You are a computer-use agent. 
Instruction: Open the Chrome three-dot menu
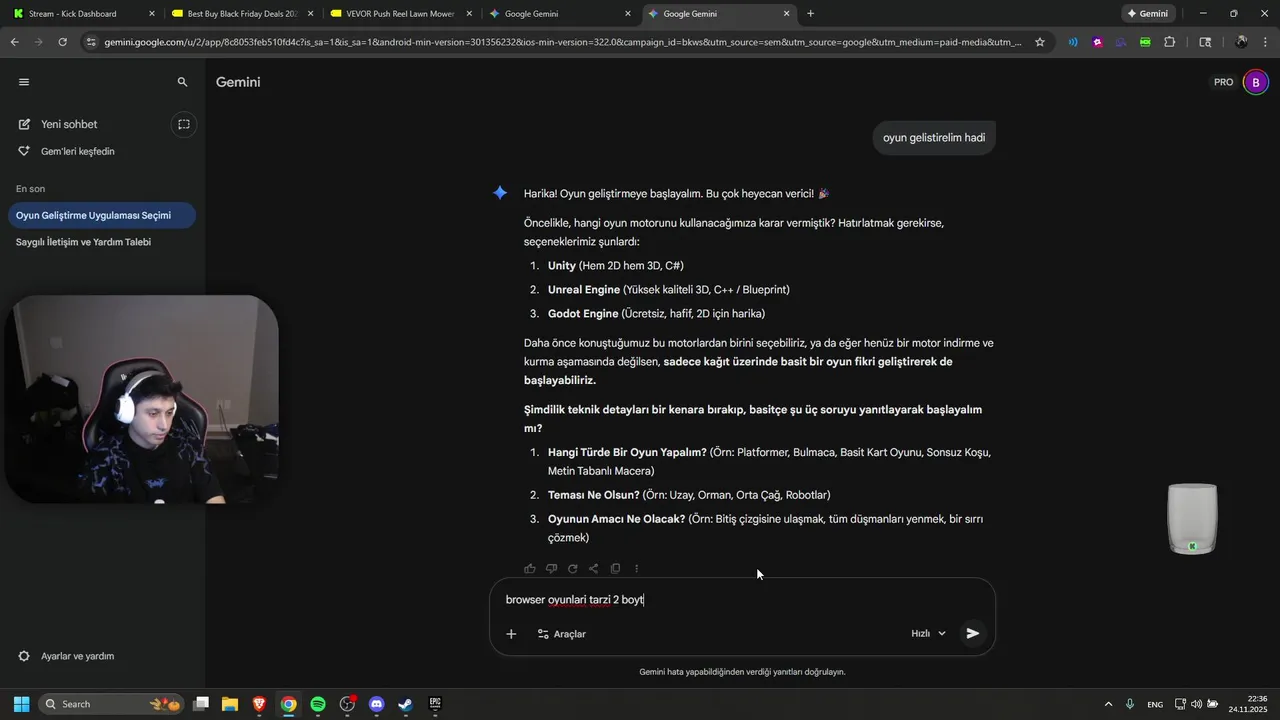tap(1265, 42)
